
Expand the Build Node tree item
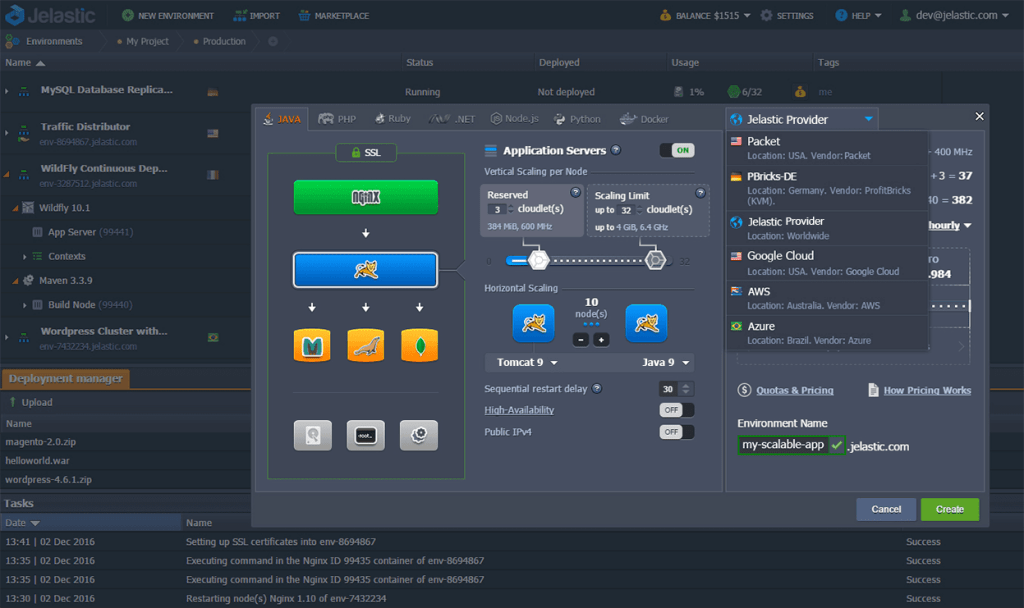25,305
